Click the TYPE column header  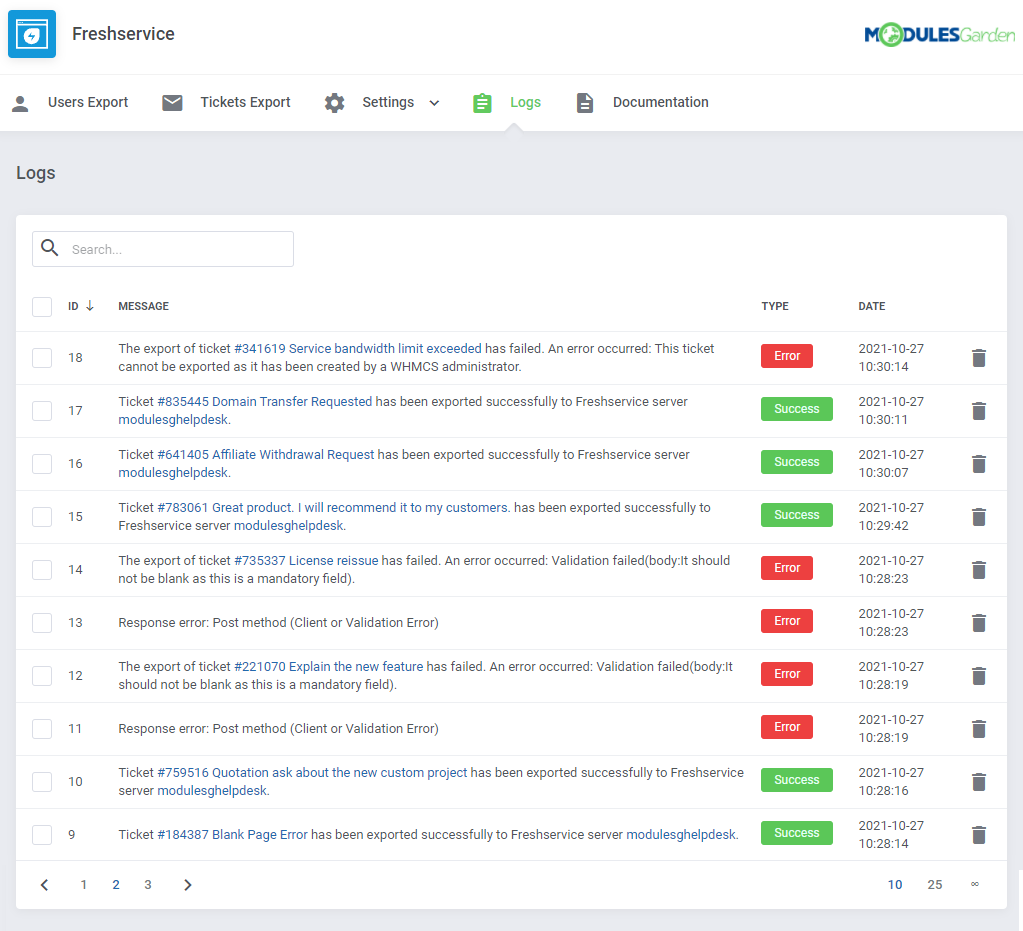click(775, 306)
